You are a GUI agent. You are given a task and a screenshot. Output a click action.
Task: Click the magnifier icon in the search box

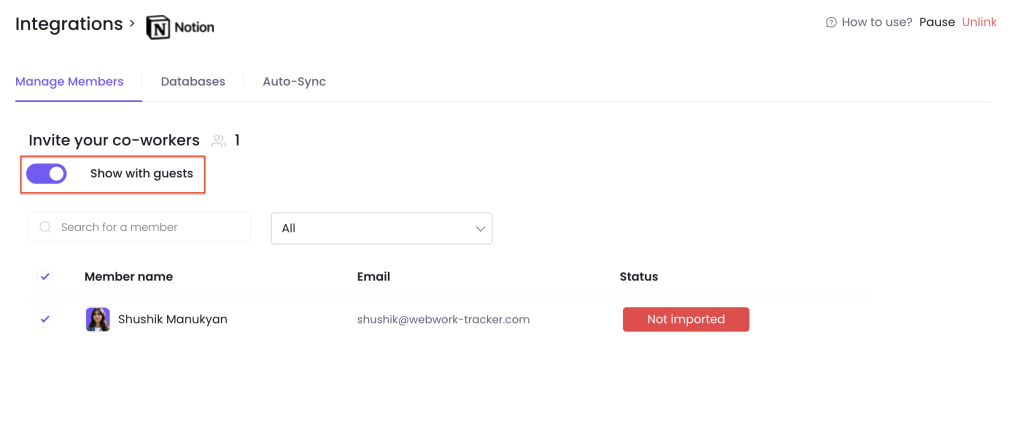(45, 227)
